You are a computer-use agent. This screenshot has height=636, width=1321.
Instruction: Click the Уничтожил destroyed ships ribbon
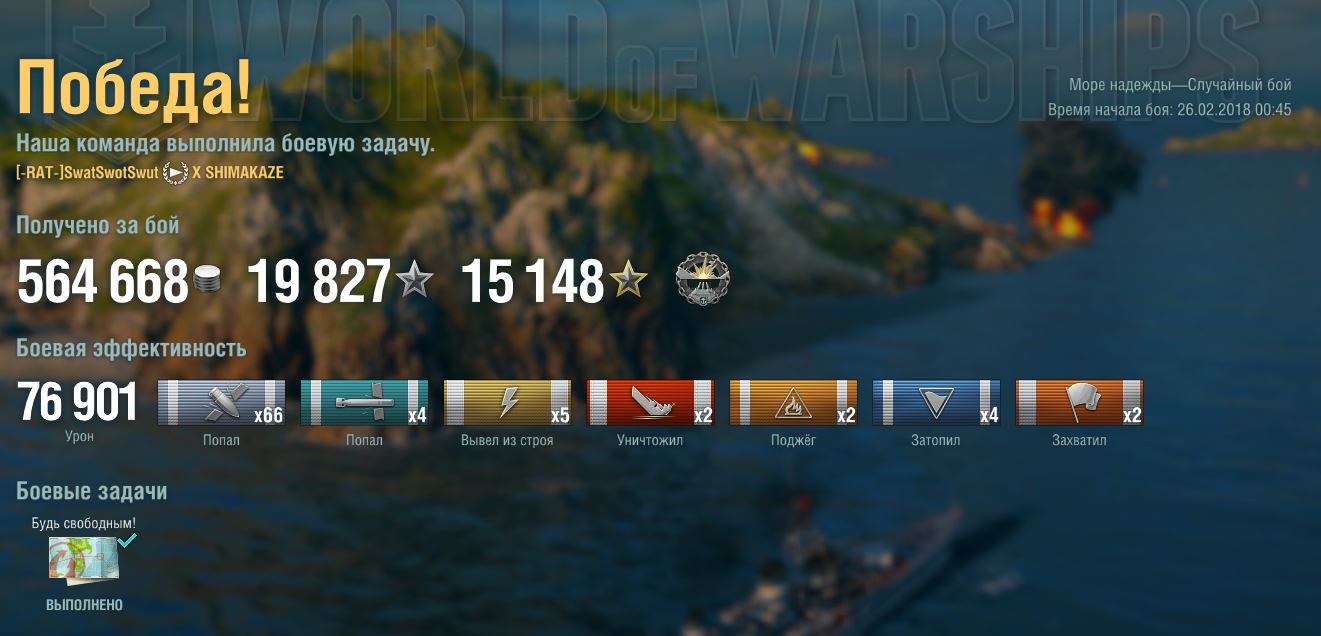click(x=650, y=403)
